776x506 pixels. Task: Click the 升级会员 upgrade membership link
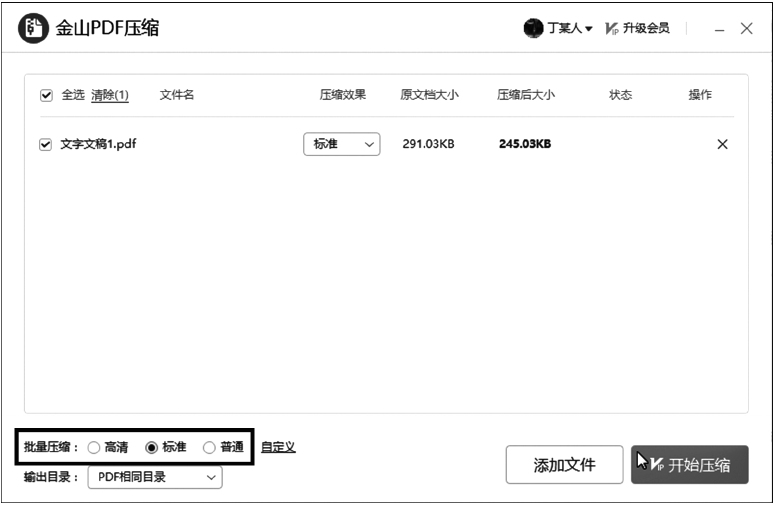click(646, 29)
